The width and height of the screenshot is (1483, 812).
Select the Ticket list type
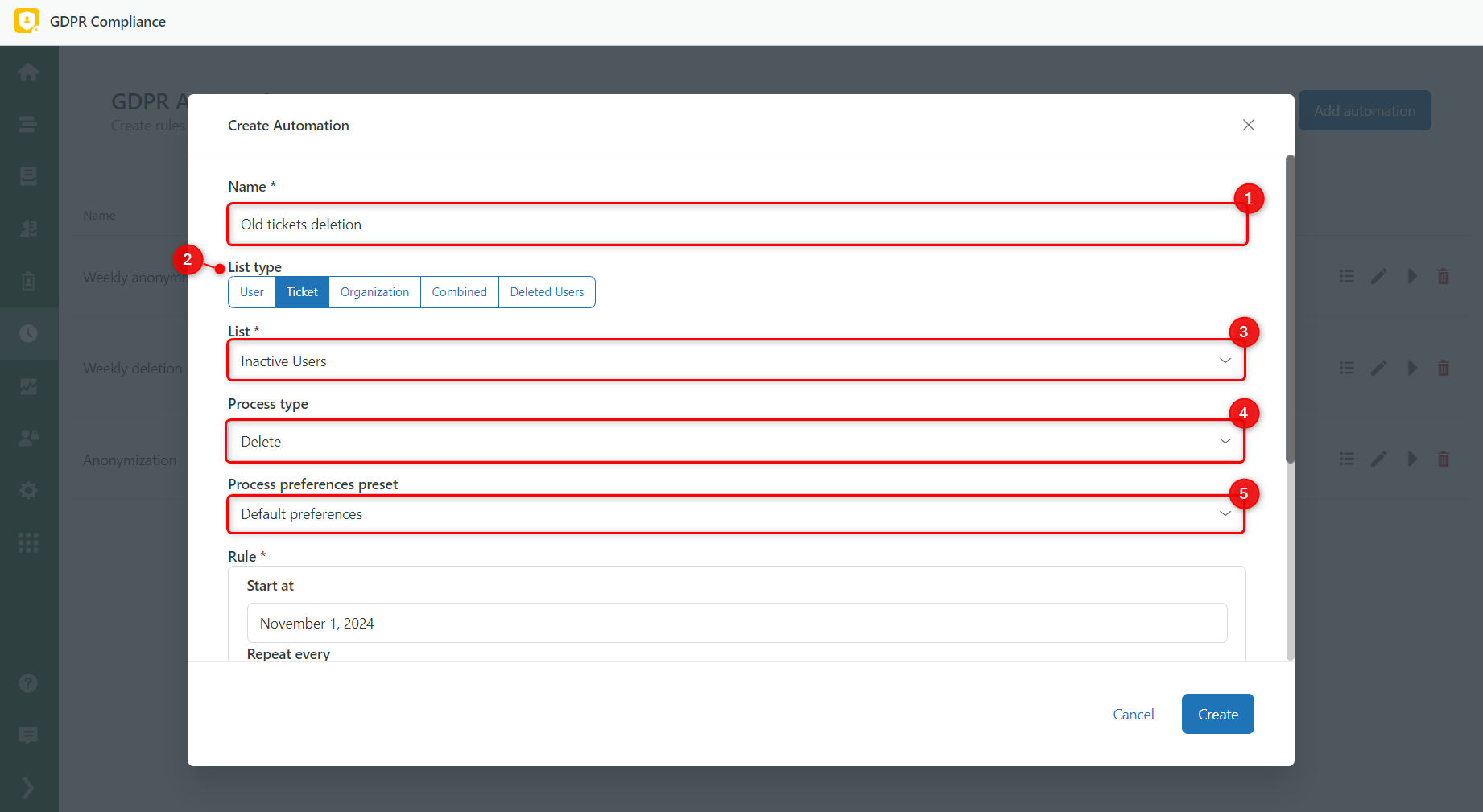[x=302, y=292]
